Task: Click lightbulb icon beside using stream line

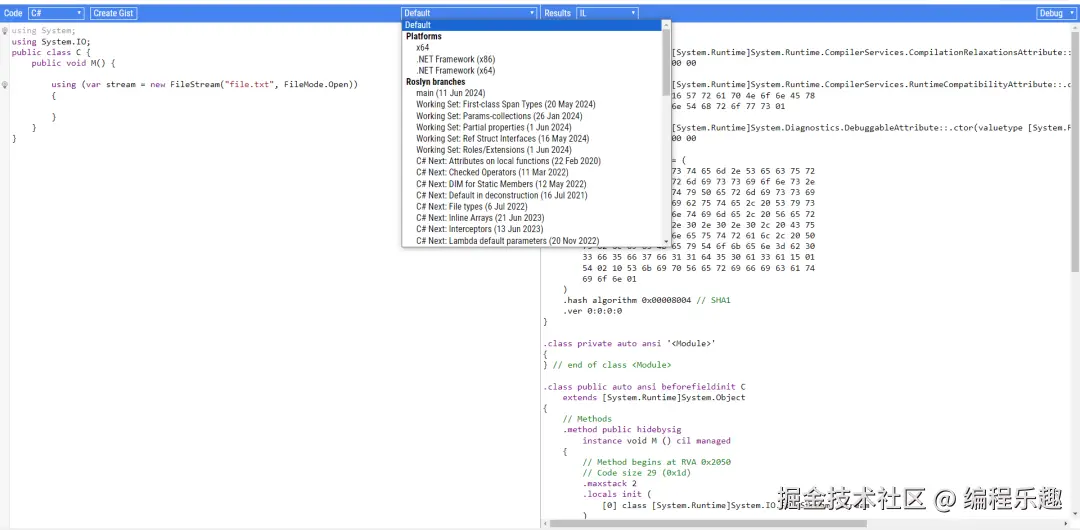Action: (x=5, y=85)
